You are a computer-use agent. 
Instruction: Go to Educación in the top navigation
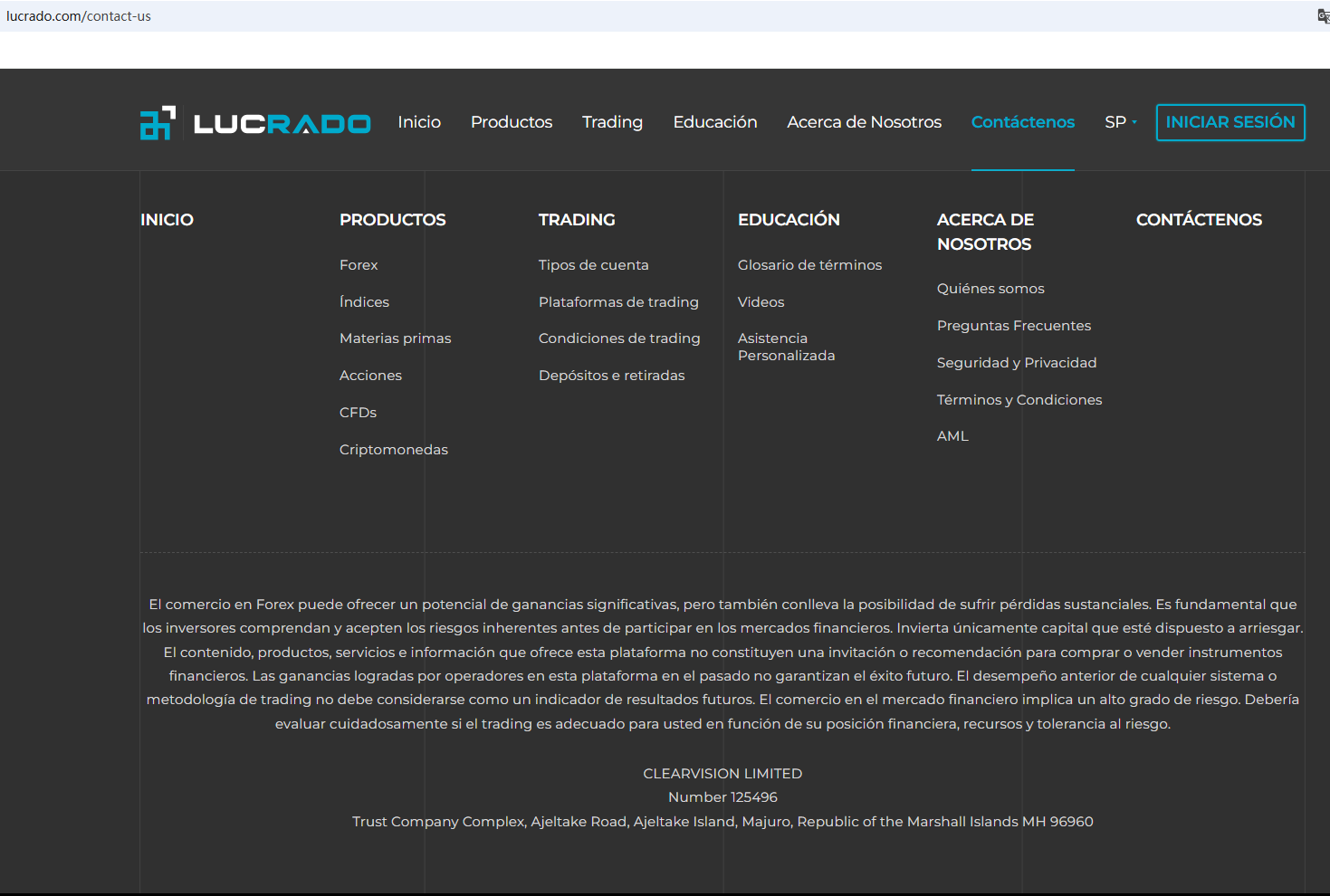[x=714, y=122]
